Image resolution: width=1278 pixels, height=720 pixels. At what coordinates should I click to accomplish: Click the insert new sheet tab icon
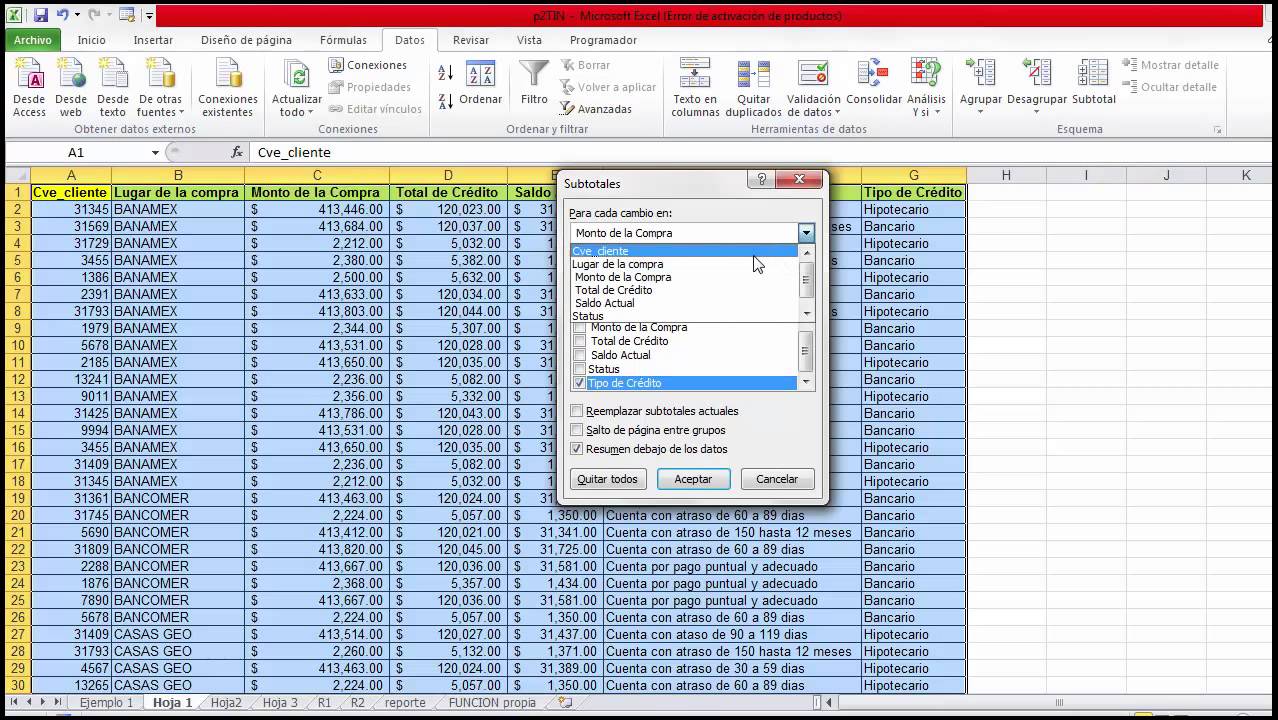pos(565,702)
